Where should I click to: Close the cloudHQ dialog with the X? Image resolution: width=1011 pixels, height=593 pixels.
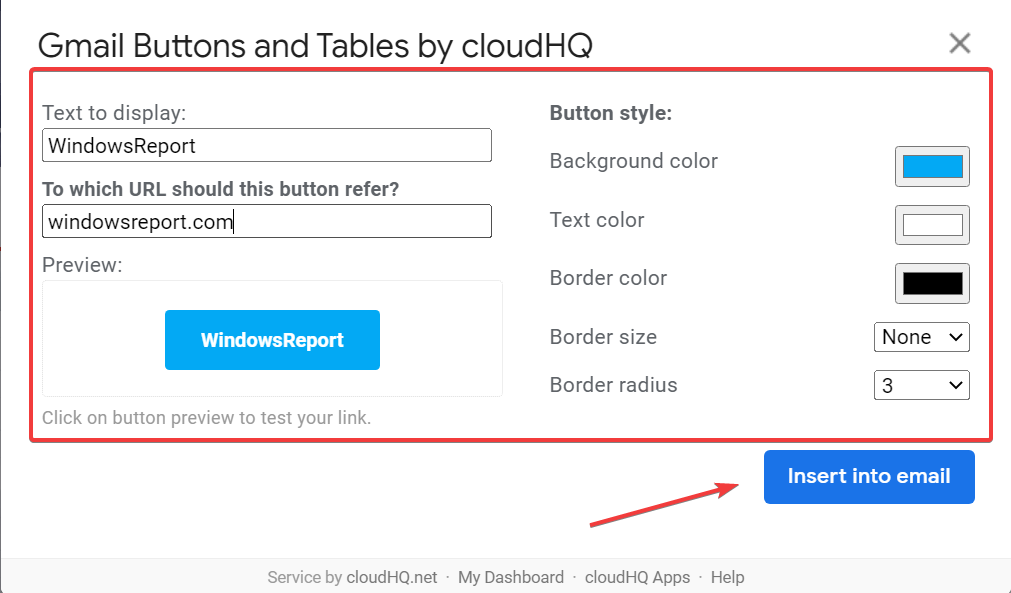[959, 43]
